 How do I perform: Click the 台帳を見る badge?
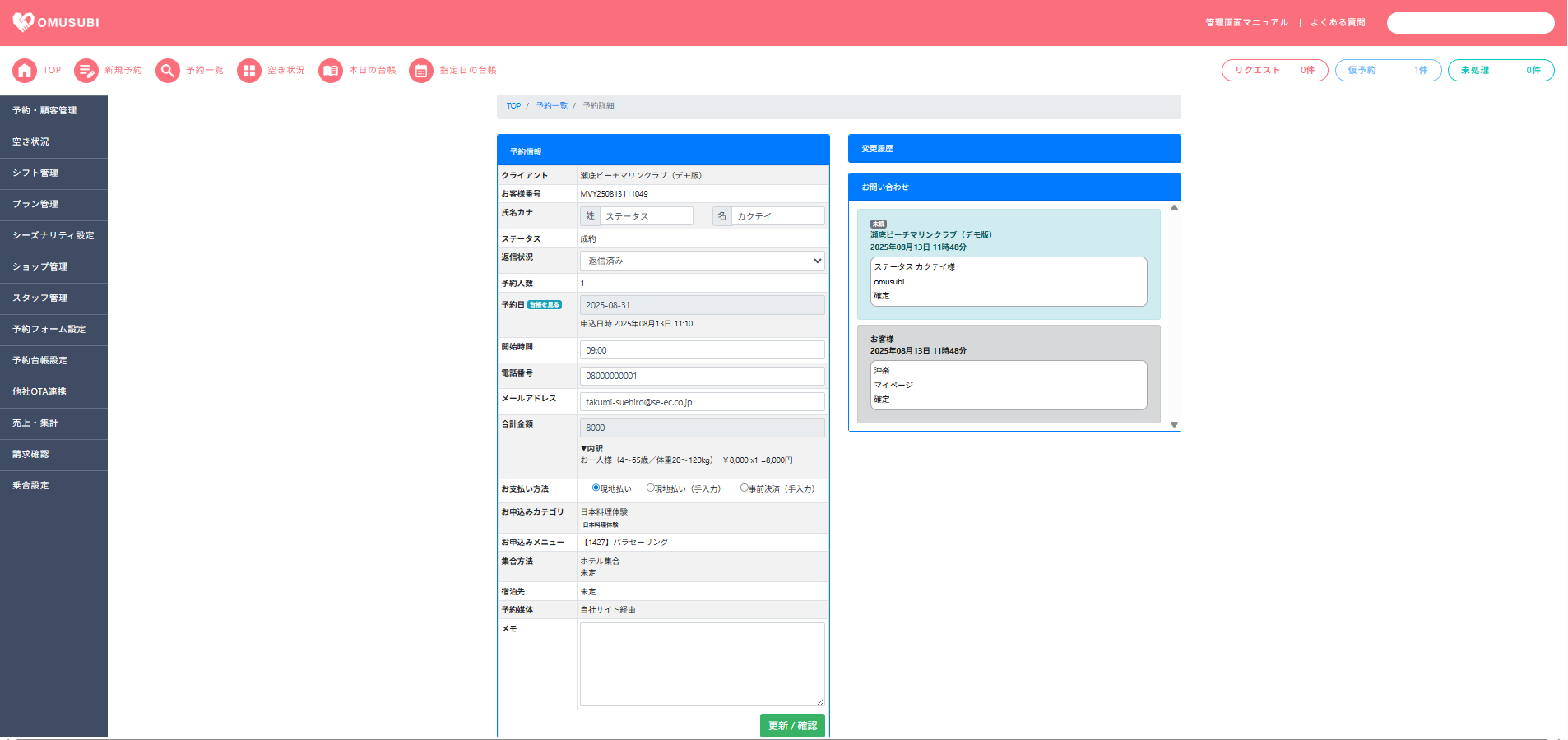point(545,305)
